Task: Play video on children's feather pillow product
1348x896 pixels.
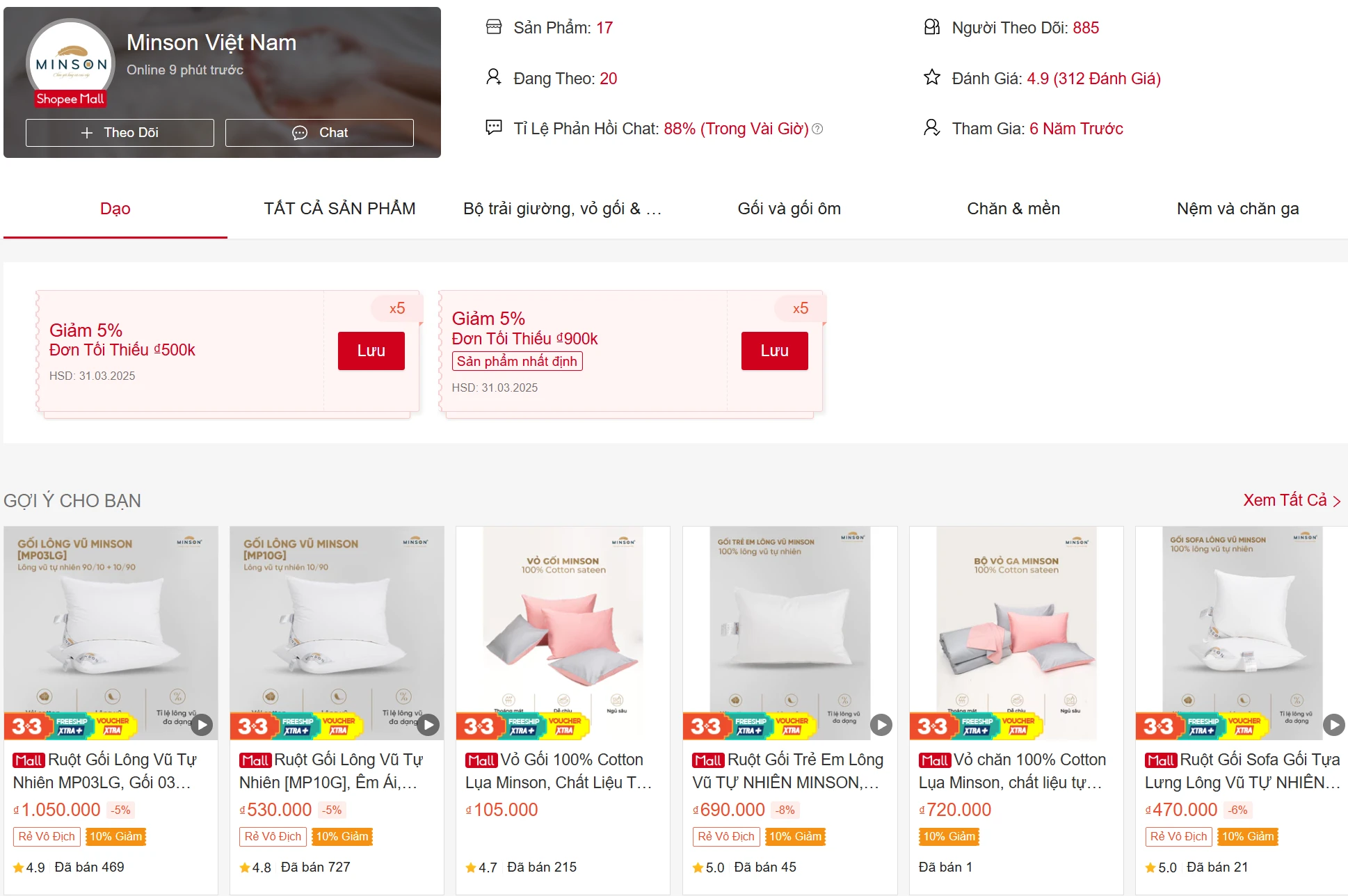Action: coord(881,725)
